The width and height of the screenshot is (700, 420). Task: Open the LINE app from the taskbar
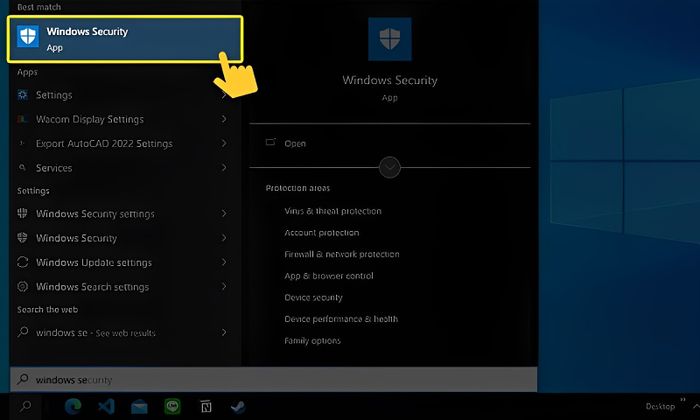172,407
